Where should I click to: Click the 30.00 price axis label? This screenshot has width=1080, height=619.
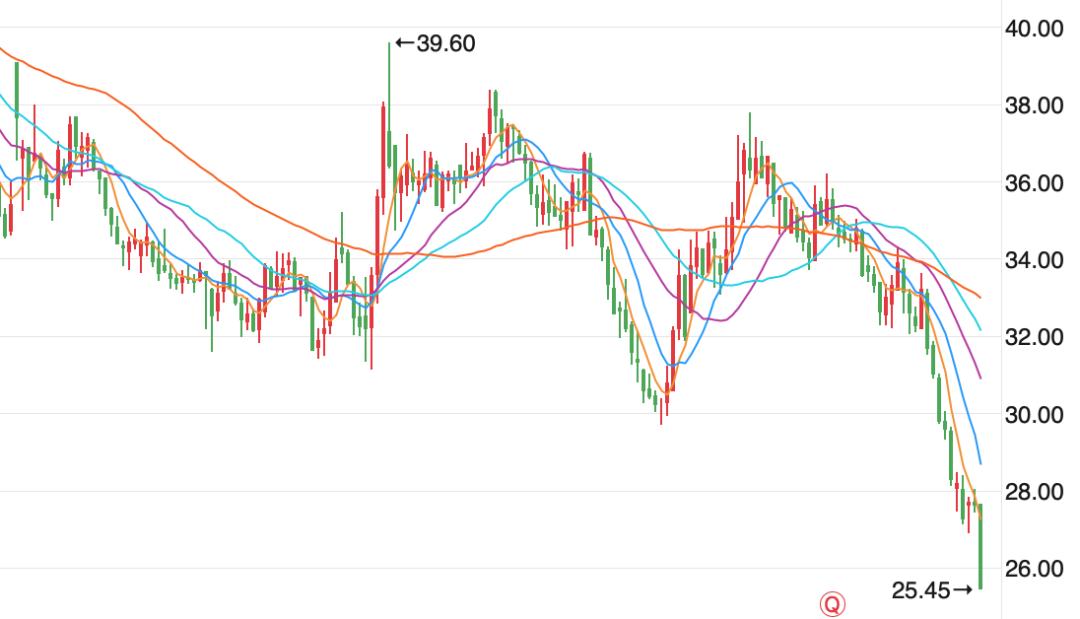pyautogui.click(x=1034, y=415)
